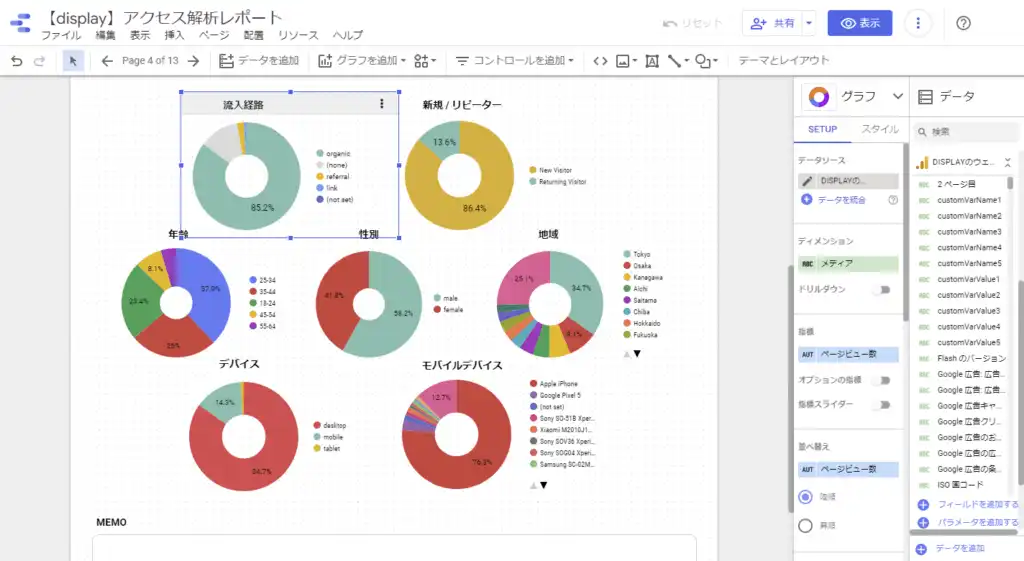The width and height of the screenshot is (1024, 561).
Task: Select the 昇順 radio button
Action: [805, 525]
